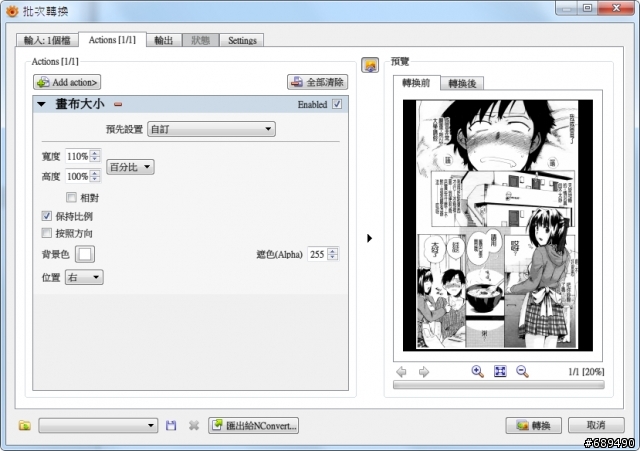Click 匯出給NConvert export button
The image size is (640, 451).
253,425
